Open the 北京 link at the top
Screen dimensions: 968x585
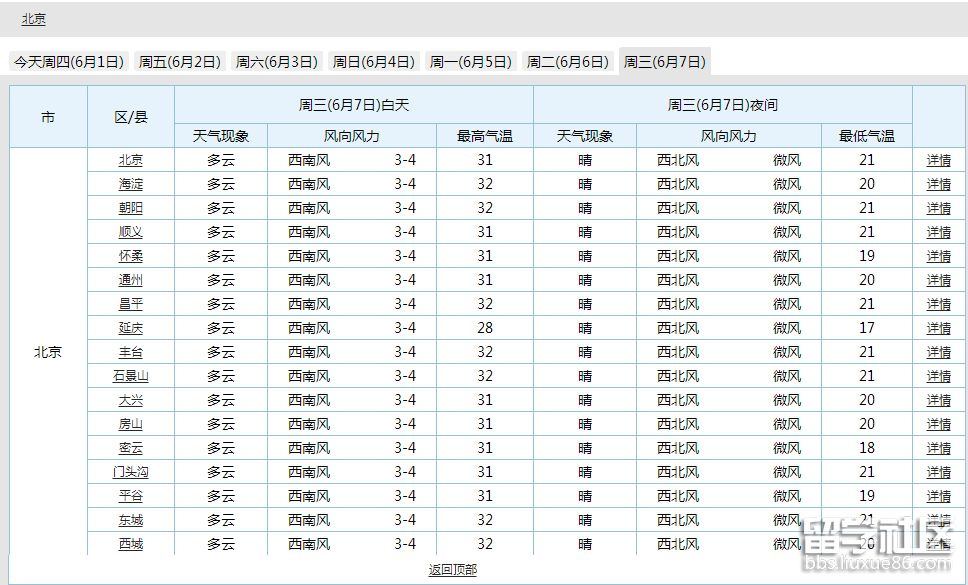point(34,18)
